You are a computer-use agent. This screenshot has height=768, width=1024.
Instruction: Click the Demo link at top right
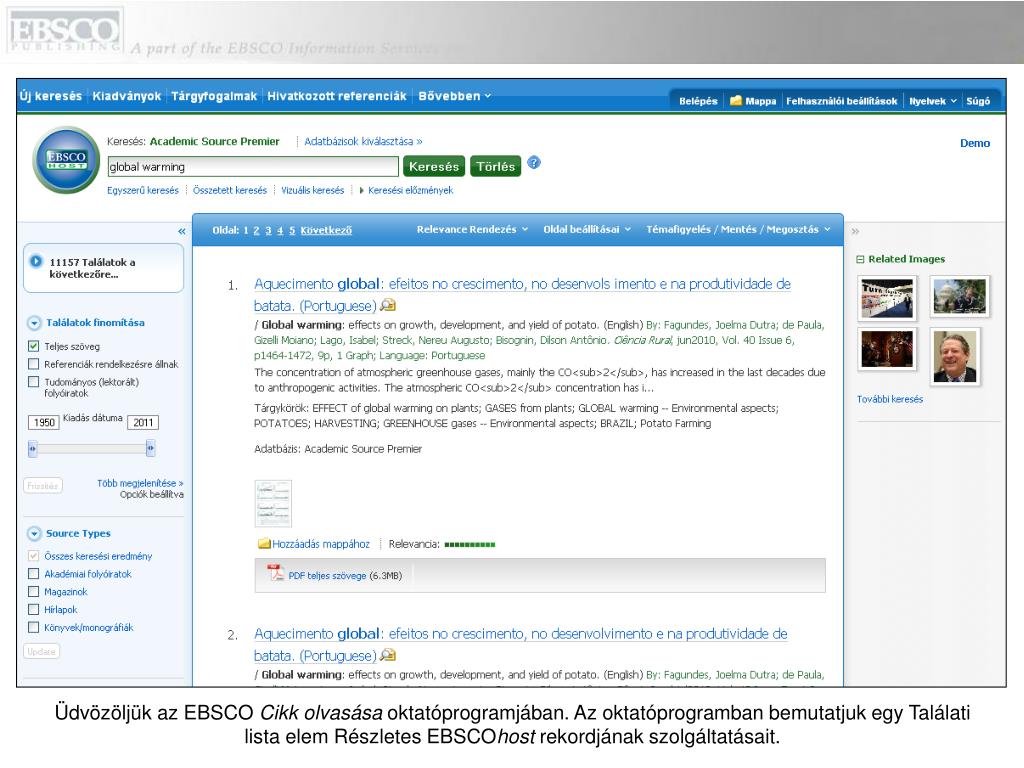pos(974,143)
